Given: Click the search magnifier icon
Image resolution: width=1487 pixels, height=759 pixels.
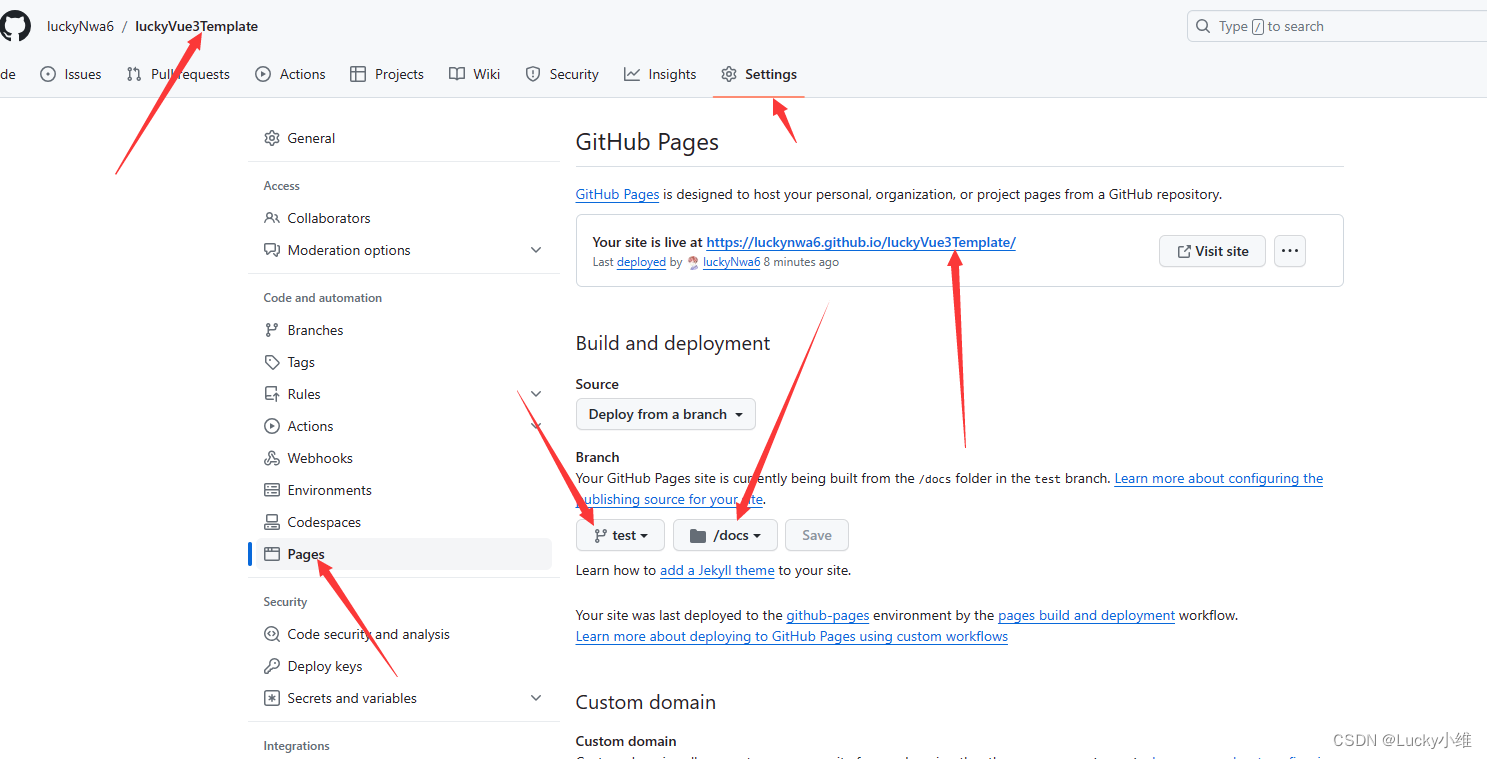Looking at the screenshot, I should 1203,27.
